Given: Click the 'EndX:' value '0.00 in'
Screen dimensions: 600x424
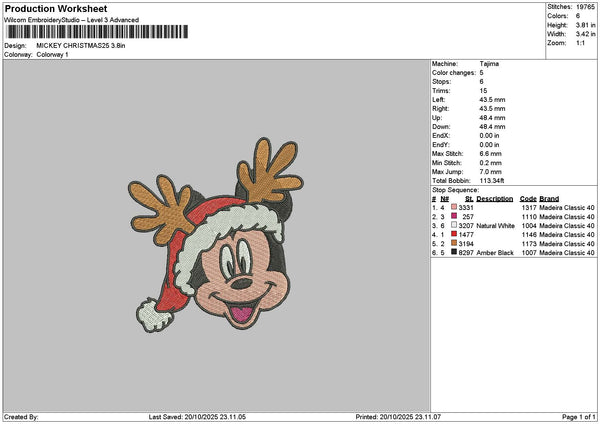Looking at the screenshot, I should coord(489,136).
